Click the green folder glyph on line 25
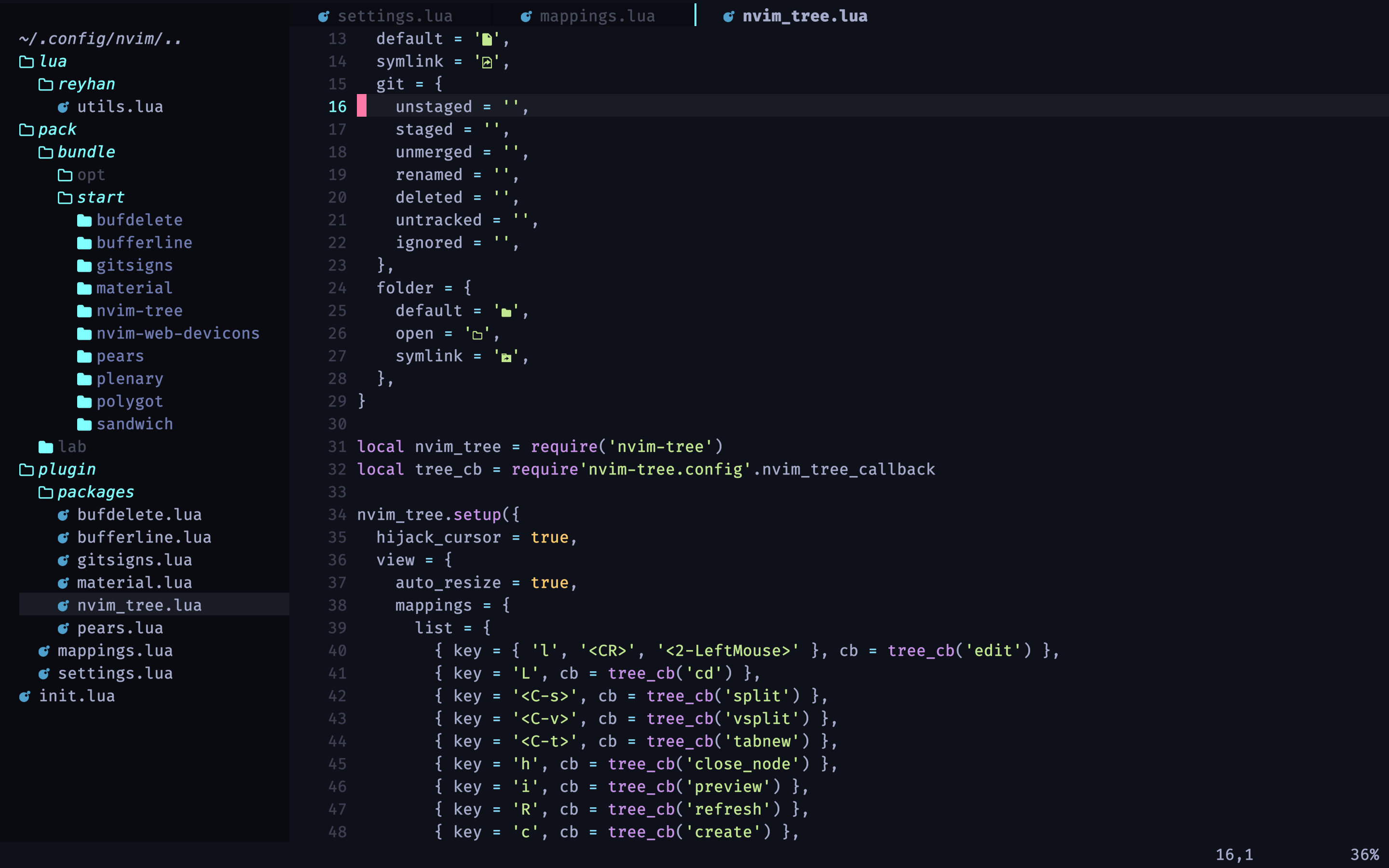Screen dimensions: 1389x868 (505, 312)
